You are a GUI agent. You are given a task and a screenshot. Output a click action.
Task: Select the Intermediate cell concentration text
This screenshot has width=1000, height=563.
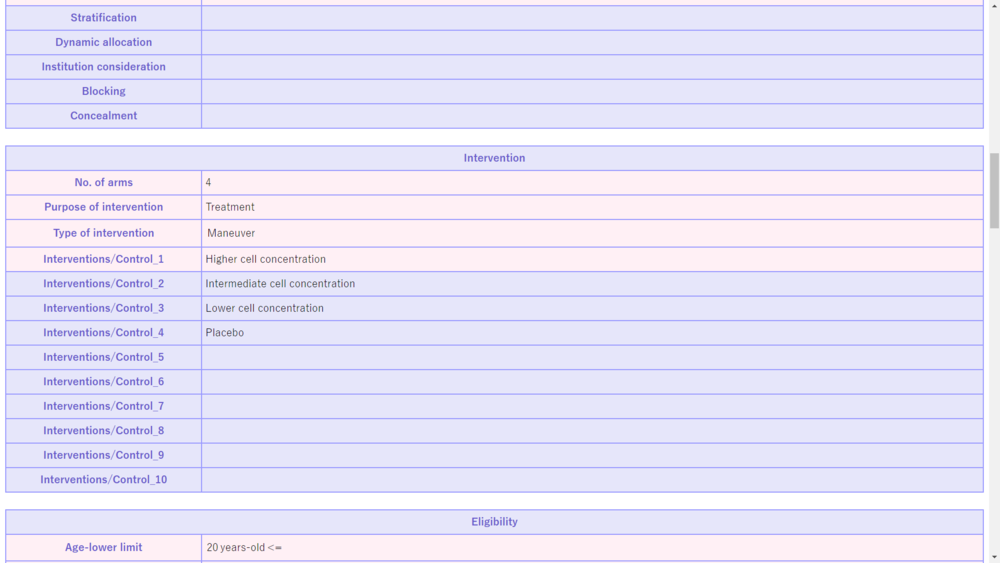pyautogui.click(x=280, y=284)
